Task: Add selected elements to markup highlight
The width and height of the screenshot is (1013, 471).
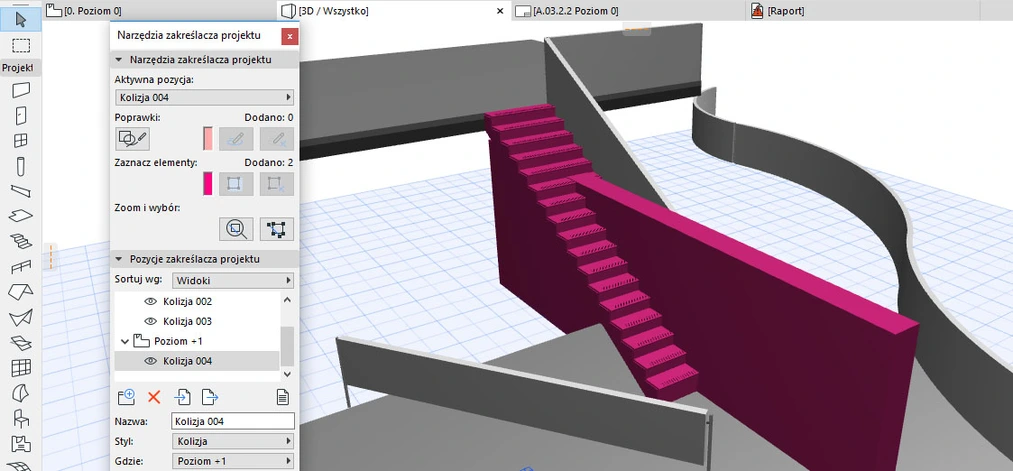Action: point(236,183)
